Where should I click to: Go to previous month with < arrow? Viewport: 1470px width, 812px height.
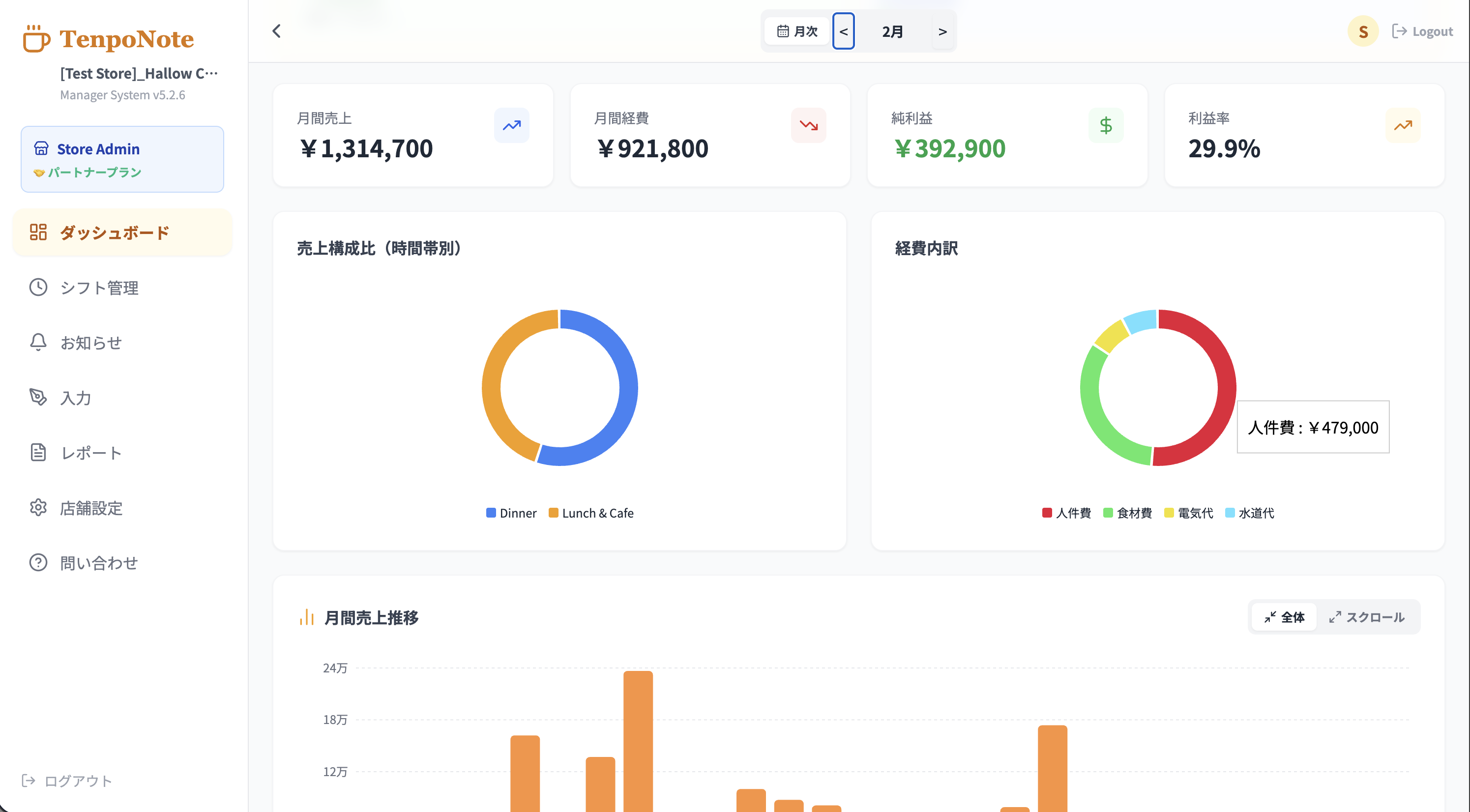(x=844, y=31)
